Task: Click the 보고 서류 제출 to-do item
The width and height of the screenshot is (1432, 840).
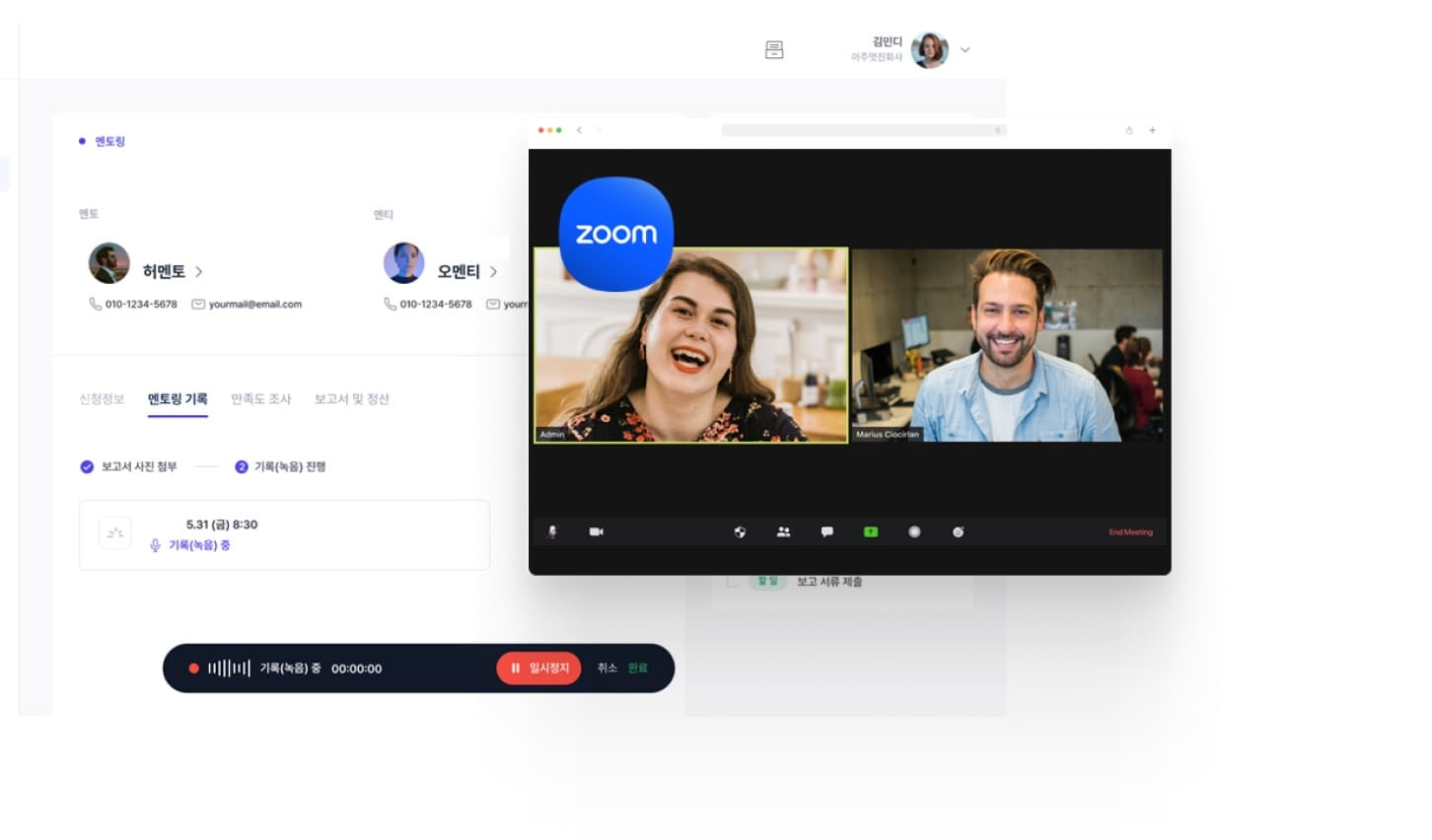Action: click(x=829, y=582)
